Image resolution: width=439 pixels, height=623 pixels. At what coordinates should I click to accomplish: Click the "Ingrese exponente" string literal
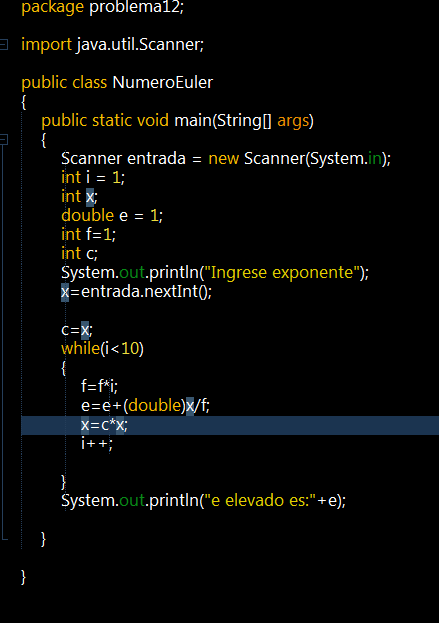(x=282, y=273)
